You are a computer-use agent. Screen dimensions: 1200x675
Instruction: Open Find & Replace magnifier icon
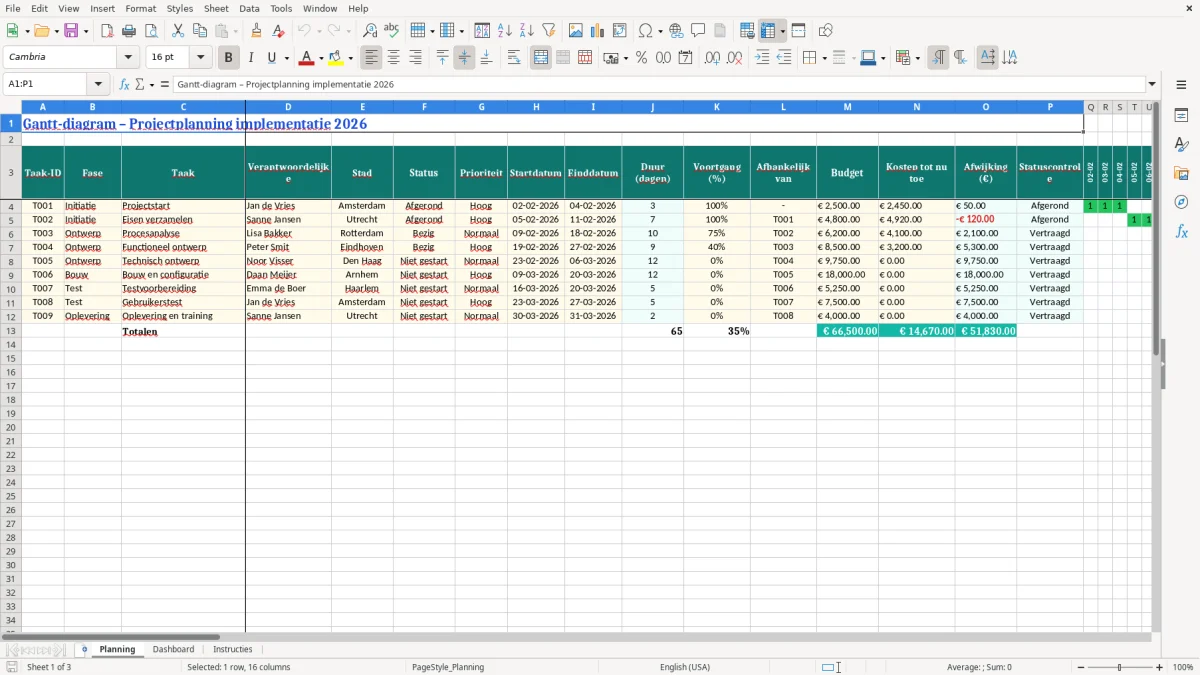[x=370, y=31]
